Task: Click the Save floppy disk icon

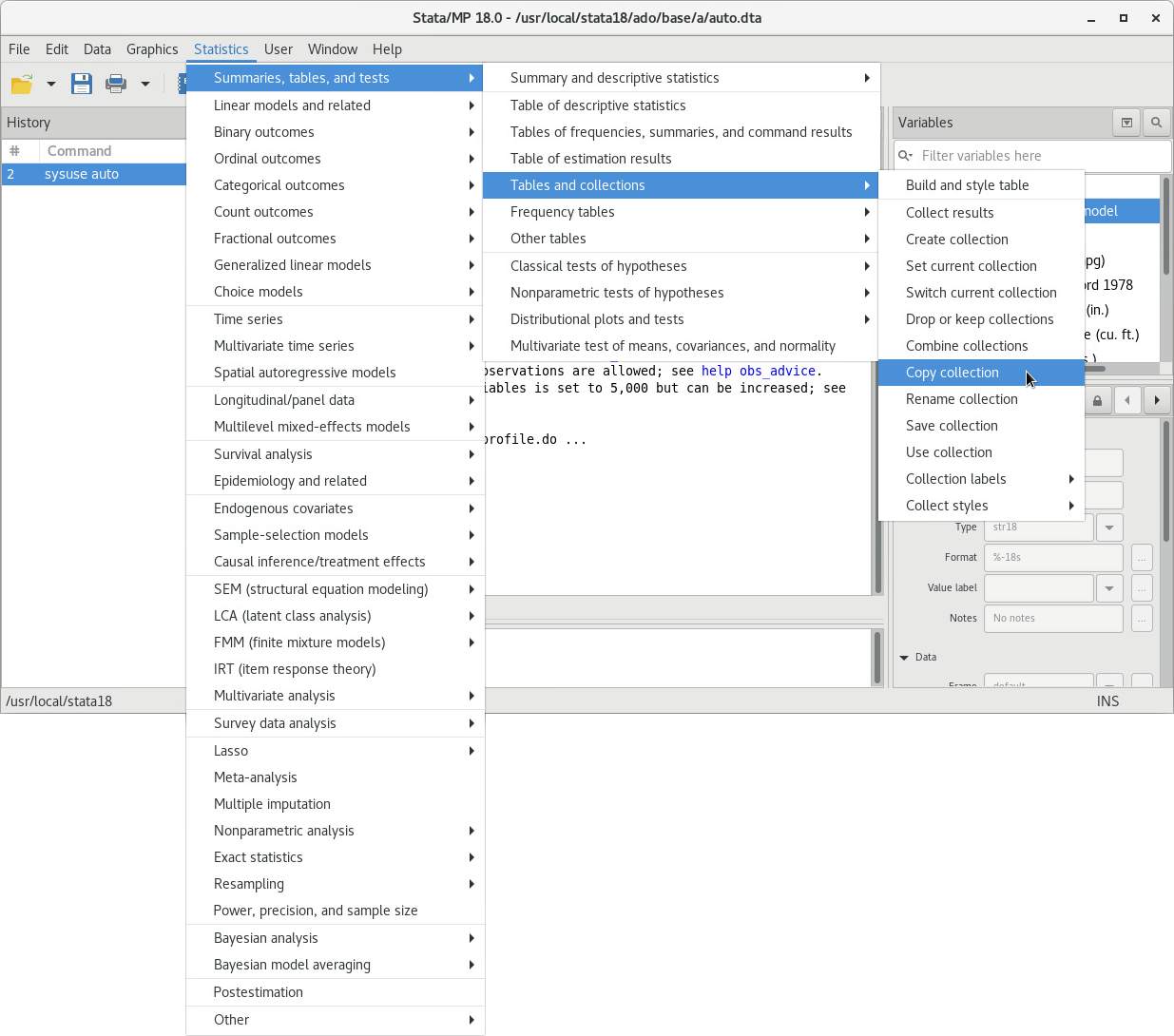Action: [x=82, y=84]
